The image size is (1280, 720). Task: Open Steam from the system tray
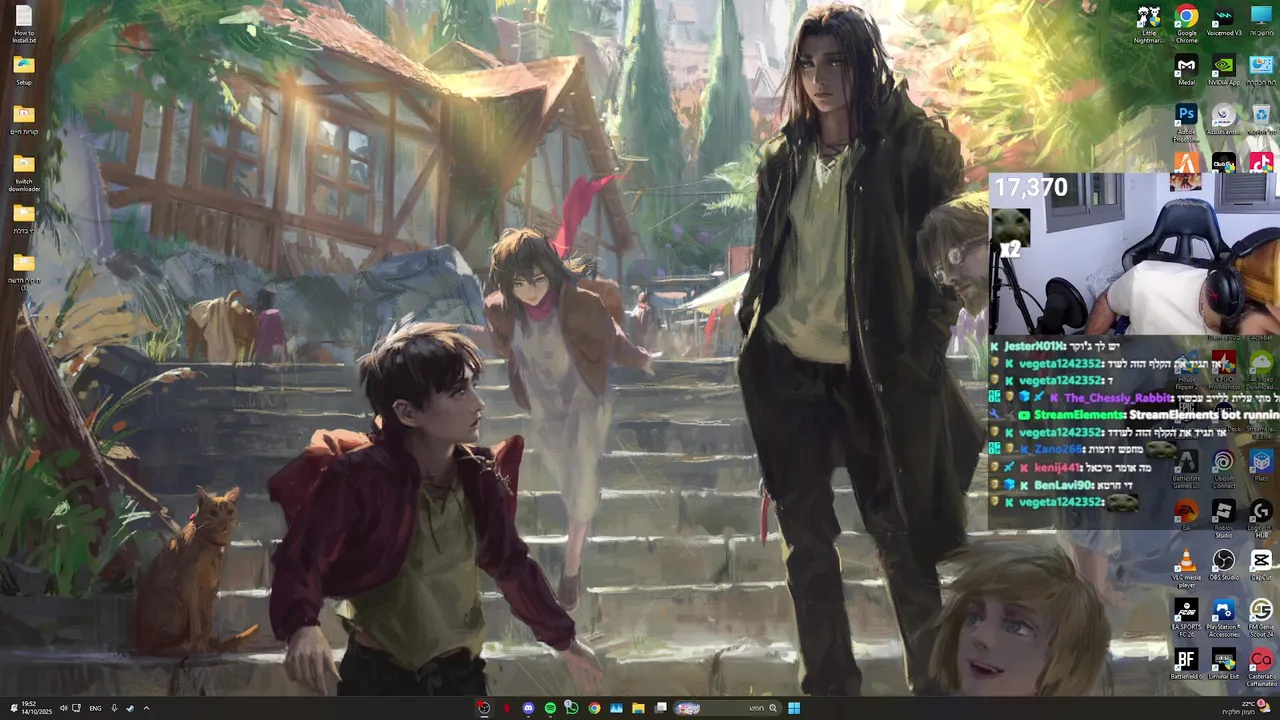click(x=130, y=708)
